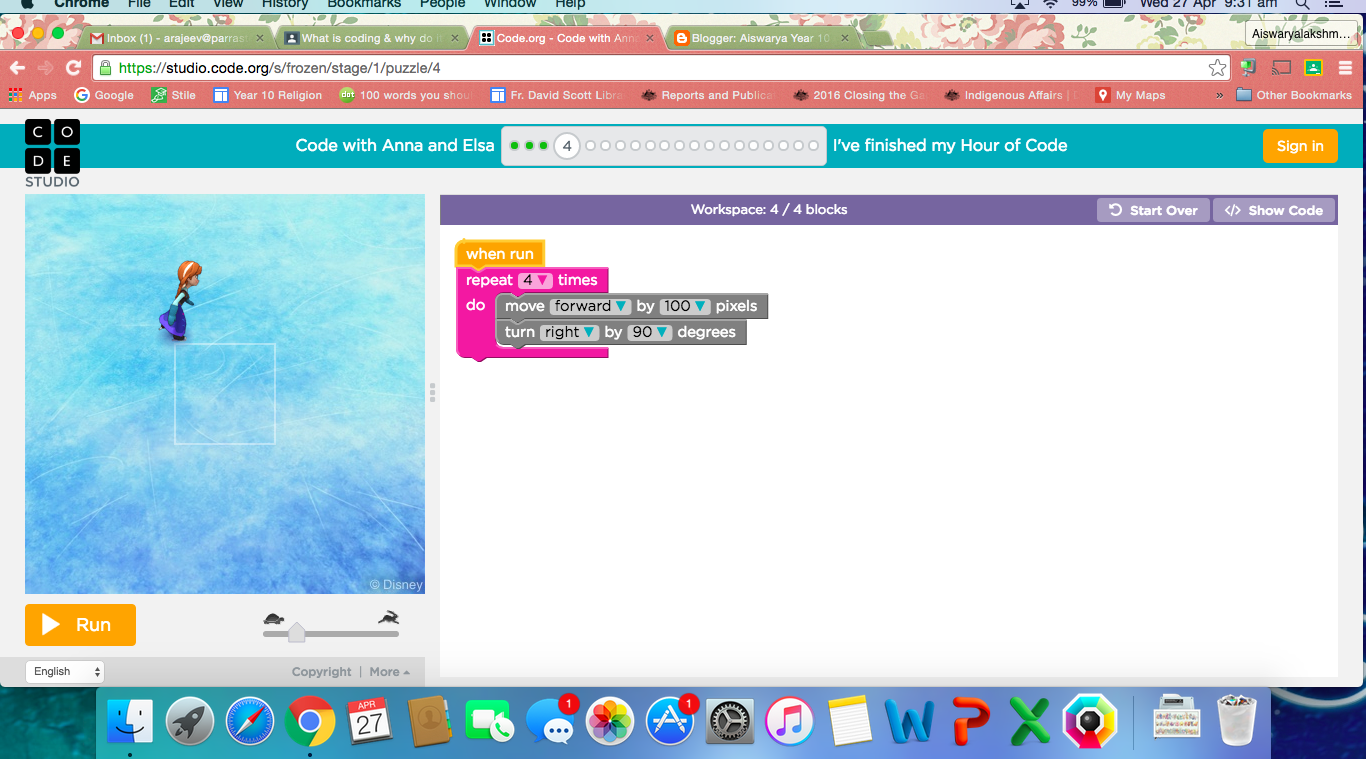Open Finder from the dock

130,720
